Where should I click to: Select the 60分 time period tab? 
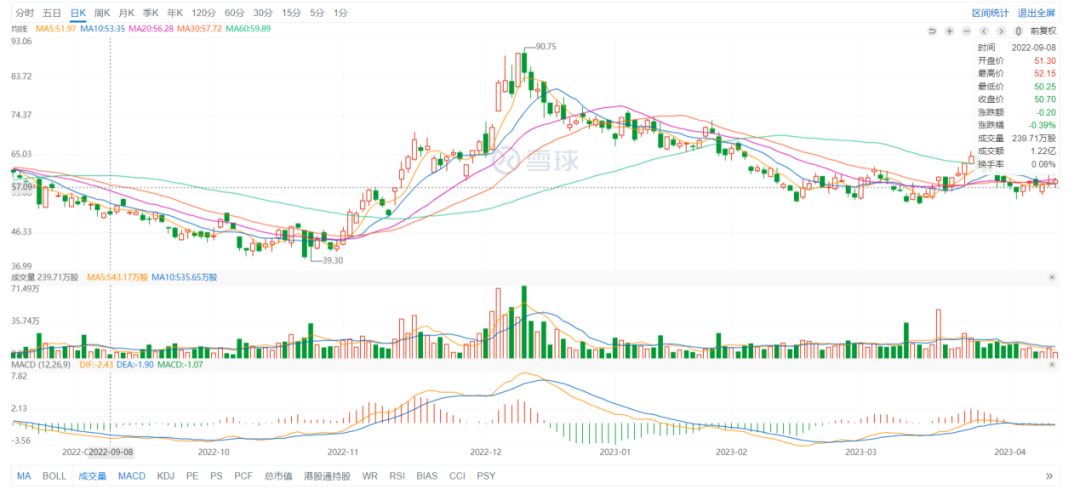[234, 12]
